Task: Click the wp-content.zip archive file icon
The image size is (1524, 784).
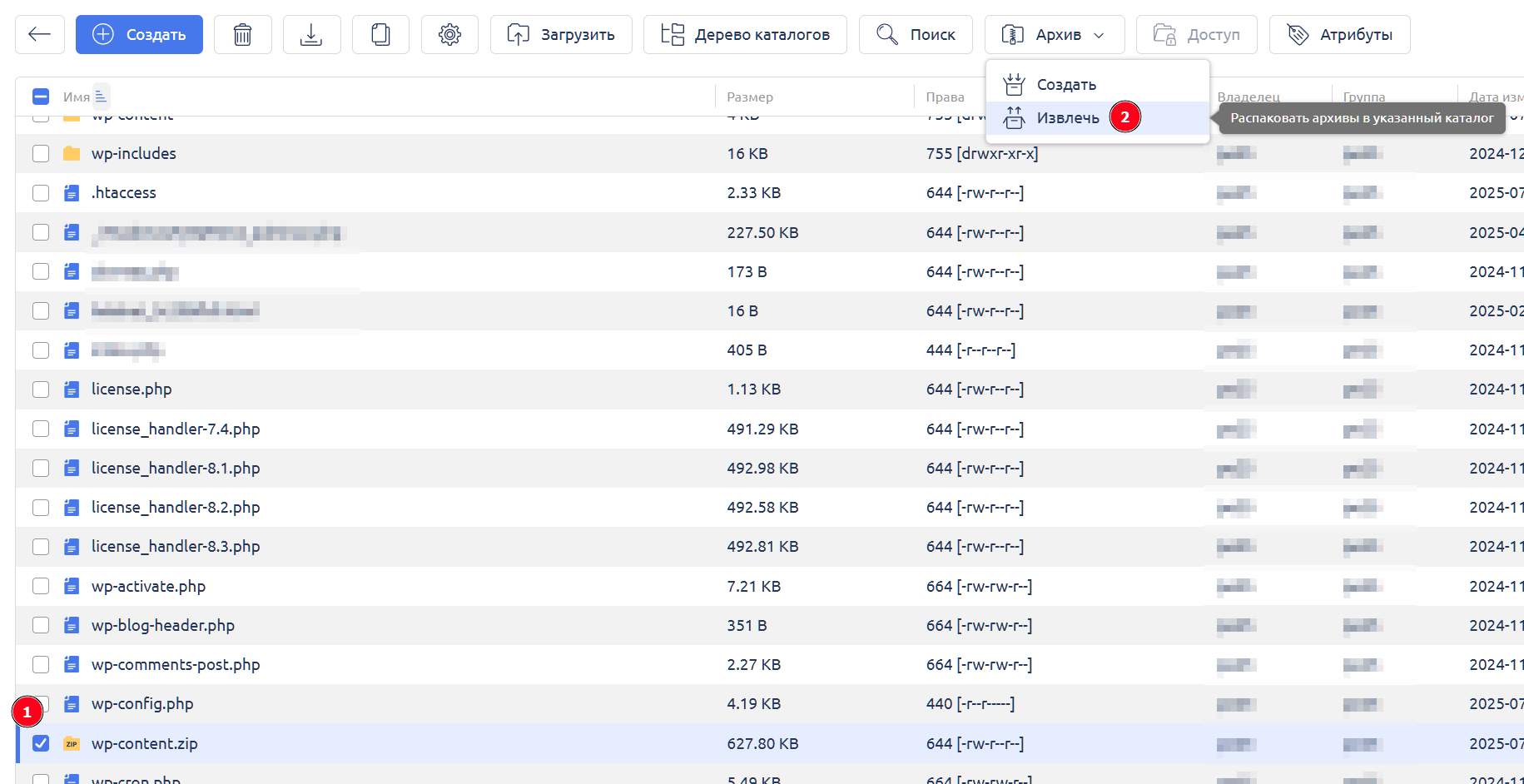Action: click(72, 744)
